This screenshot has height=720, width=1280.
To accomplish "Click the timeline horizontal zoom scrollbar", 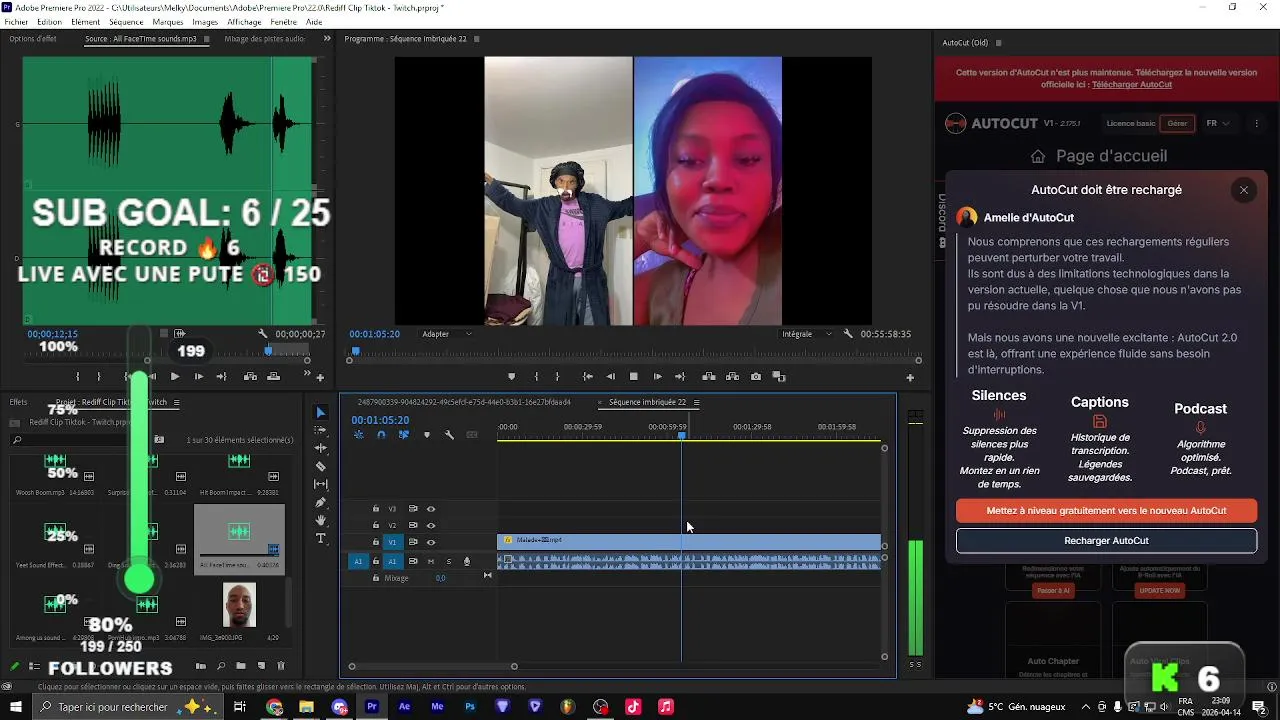I will (x=433, y=666).
